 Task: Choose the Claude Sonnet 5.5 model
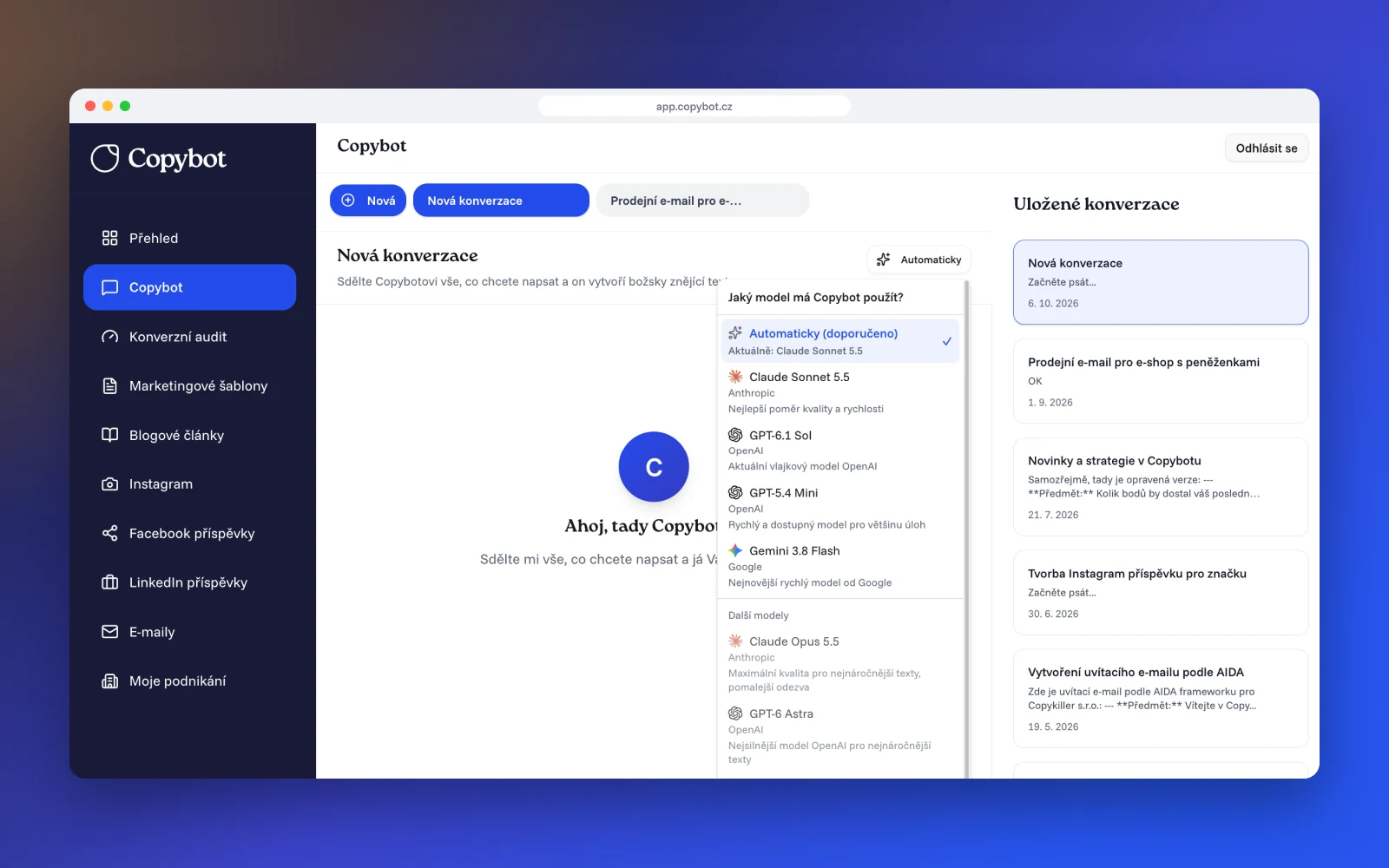840,392
